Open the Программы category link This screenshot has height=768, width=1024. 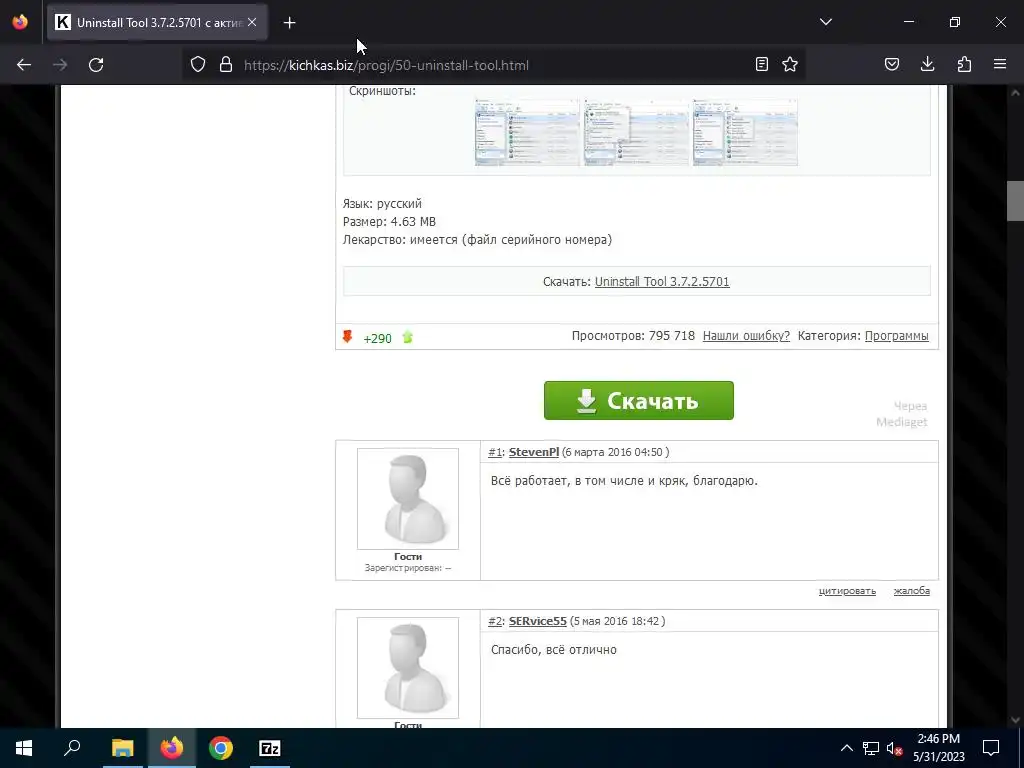[896, 336]
